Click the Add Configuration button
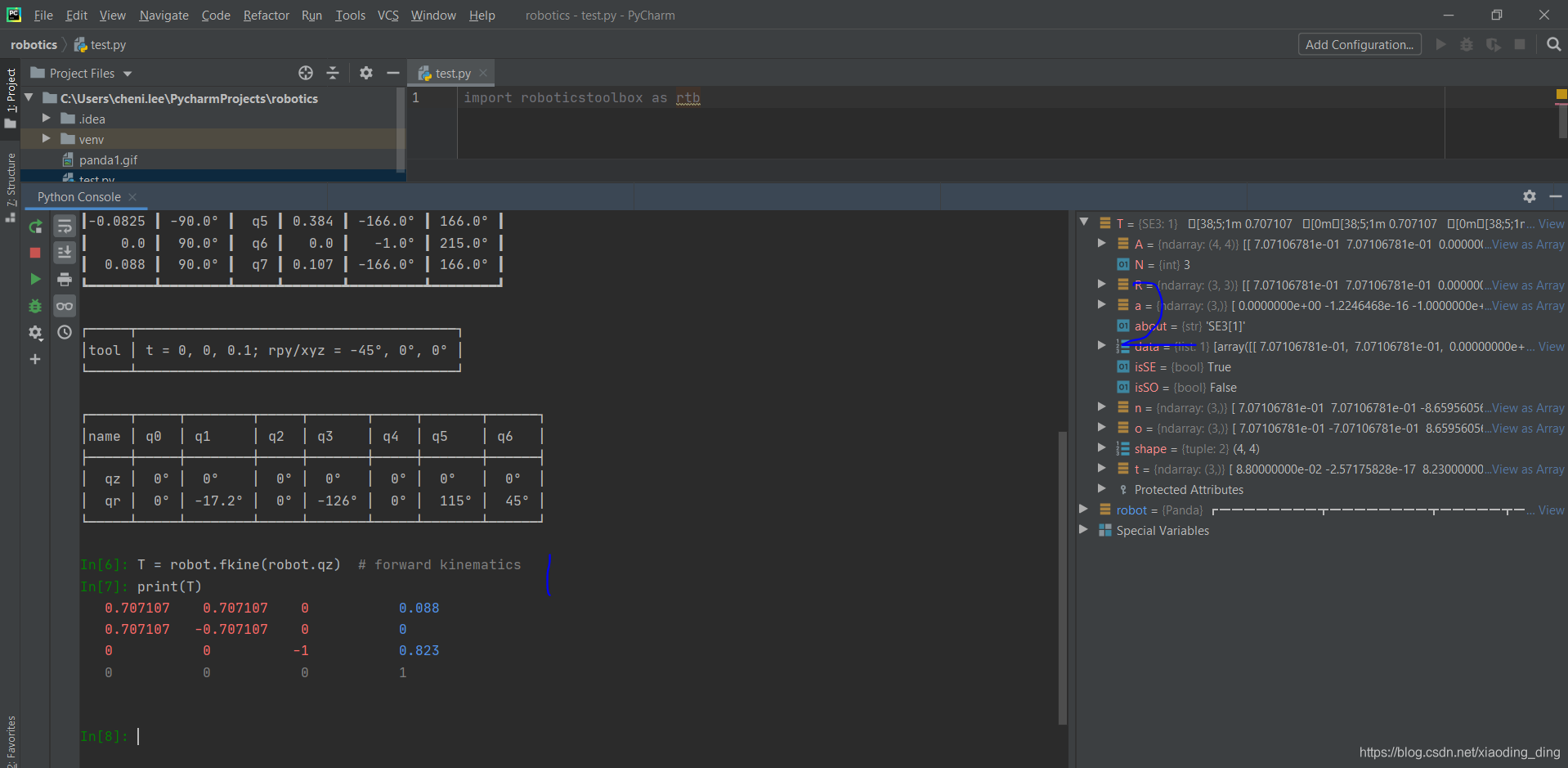 1359,44
